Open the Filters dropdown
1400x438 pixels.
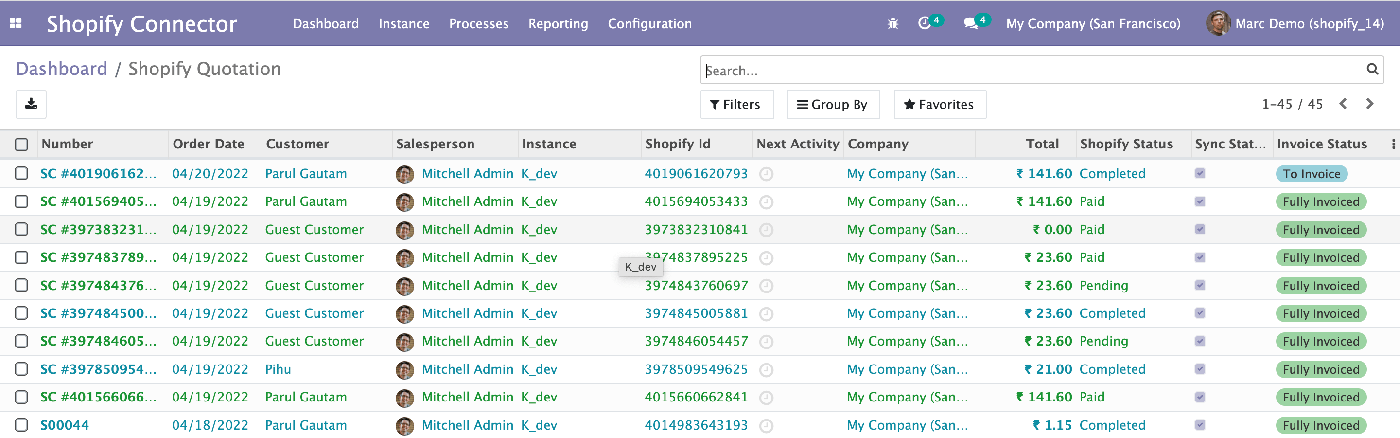(x=735, y=104)
